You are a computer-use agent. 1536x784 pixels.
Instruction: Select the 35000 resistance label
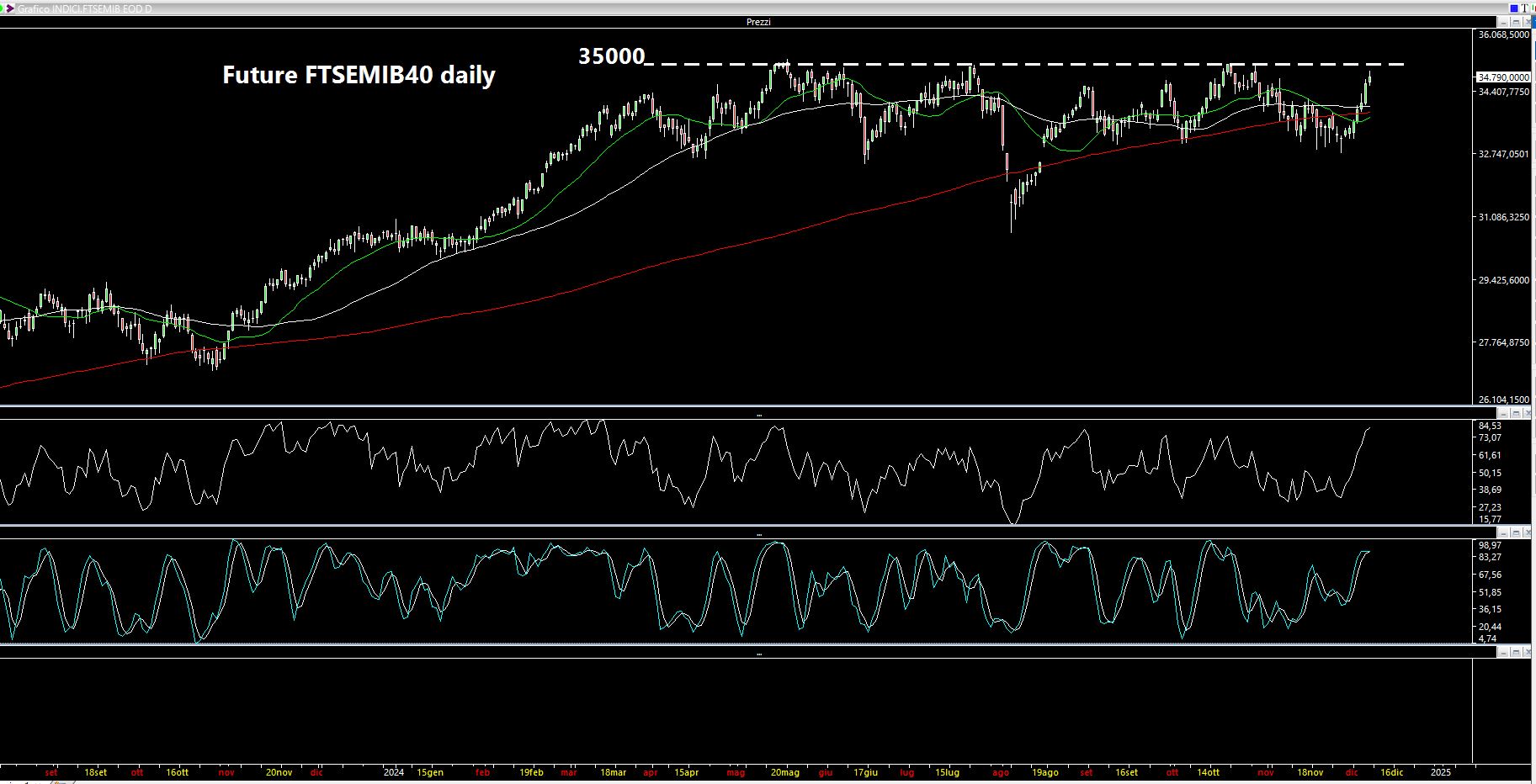pos(611,56)
